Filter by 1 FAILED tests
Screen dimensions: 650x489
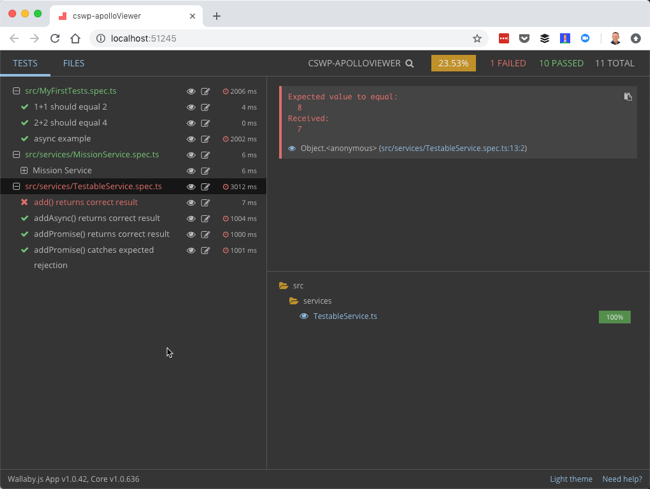[x=508, y=63]
